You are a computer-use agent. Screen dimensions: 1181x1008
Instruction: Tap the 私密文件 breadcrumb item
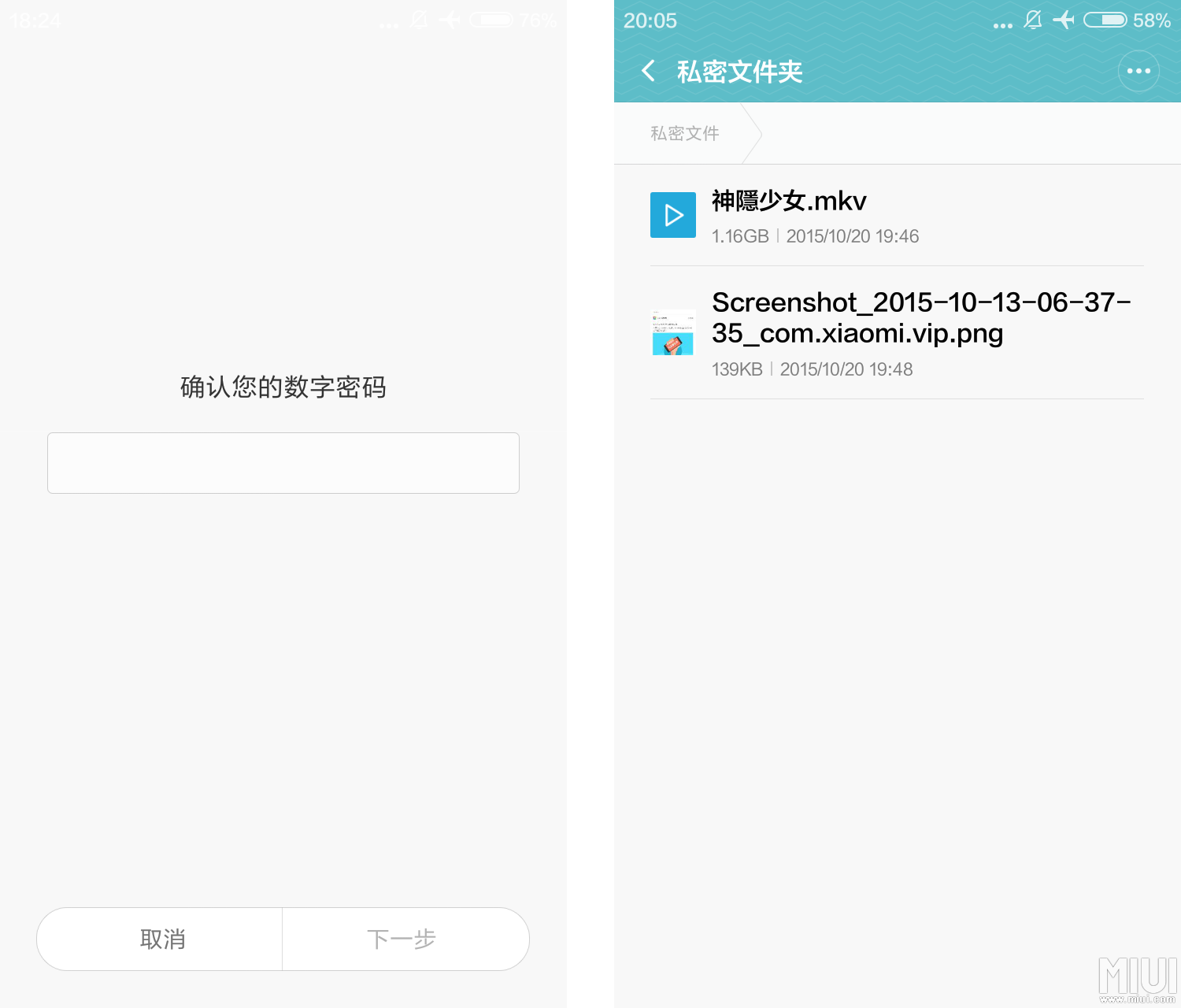point(685,133)
